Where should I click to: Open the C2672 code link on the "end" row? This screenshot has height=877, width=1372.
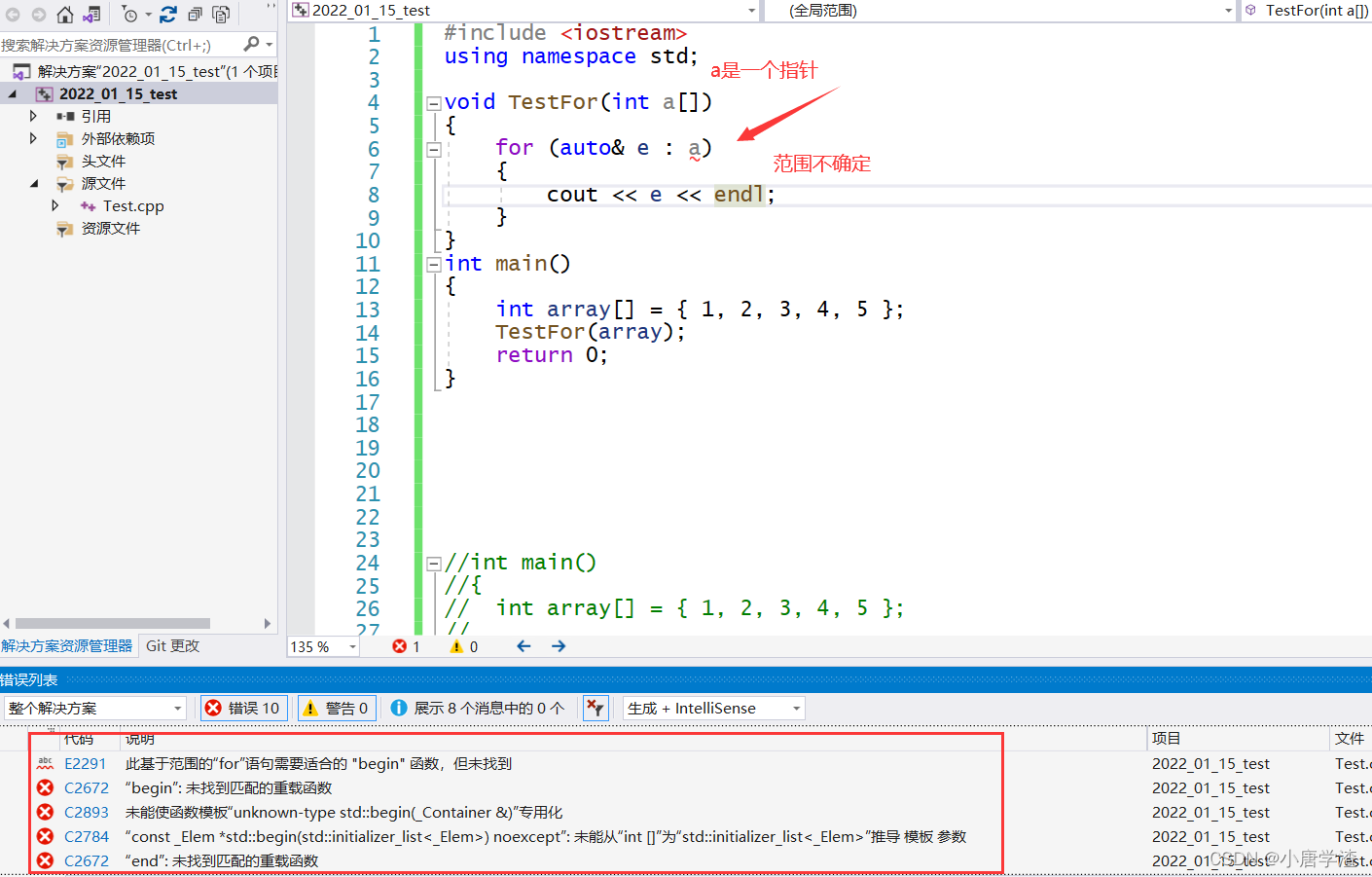(x=87, y=860)
